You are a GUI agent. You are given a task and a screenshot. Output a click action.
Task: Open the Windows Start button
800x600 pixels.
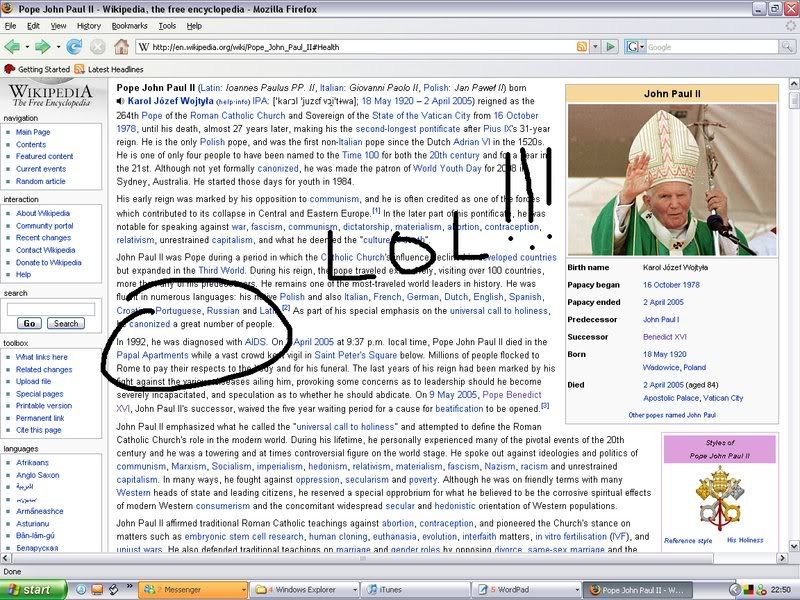(33, 590)
